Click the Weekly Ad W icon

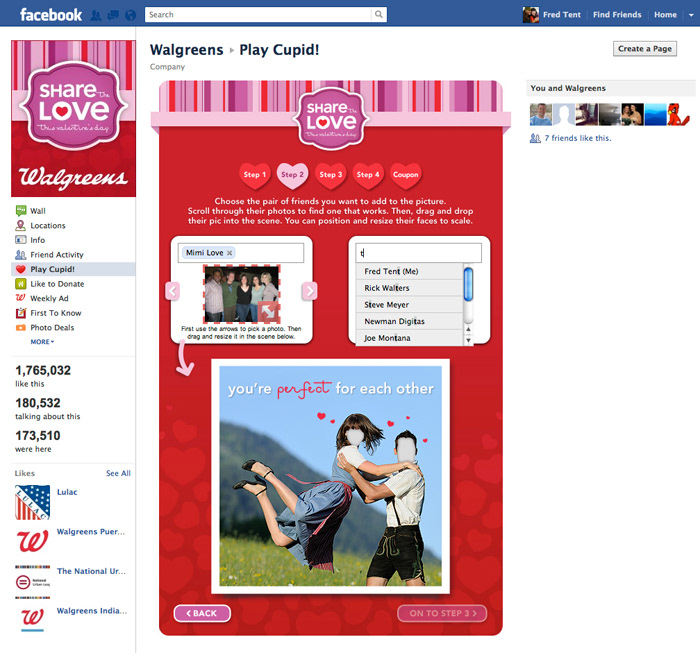pyautogui.click(x=21, y=298)
